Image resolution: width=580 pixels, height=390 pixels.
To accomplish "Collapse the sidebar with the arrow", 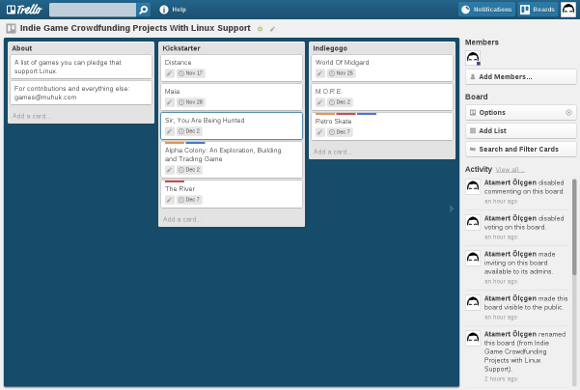I will (452, 208).
